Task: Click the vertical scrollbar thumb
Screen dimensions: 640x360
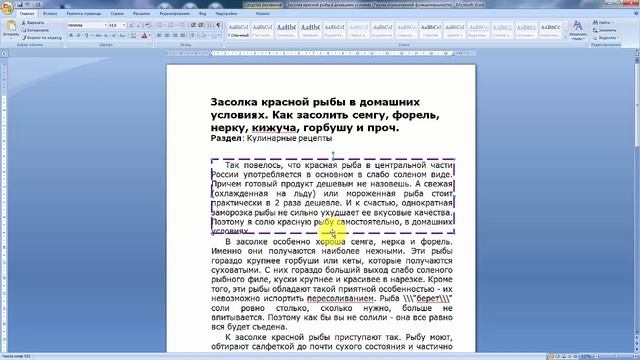Action: [637, 104]
